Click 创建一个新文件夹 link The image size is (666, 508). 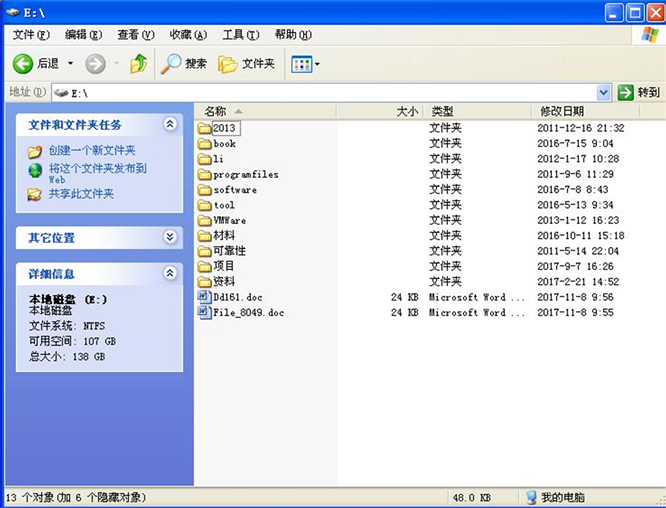(92, 150)
